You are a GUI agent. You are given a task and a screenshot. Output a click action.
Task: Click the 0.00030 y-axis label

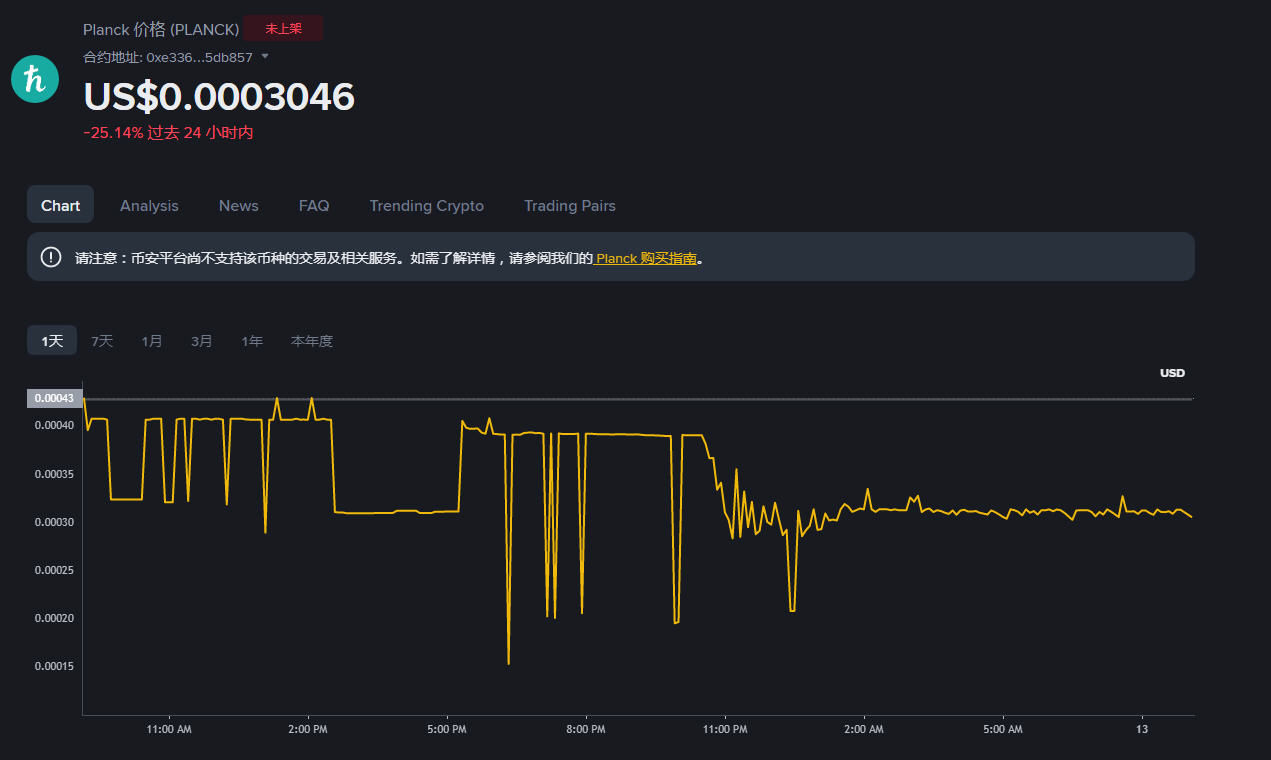click(54, 522)
